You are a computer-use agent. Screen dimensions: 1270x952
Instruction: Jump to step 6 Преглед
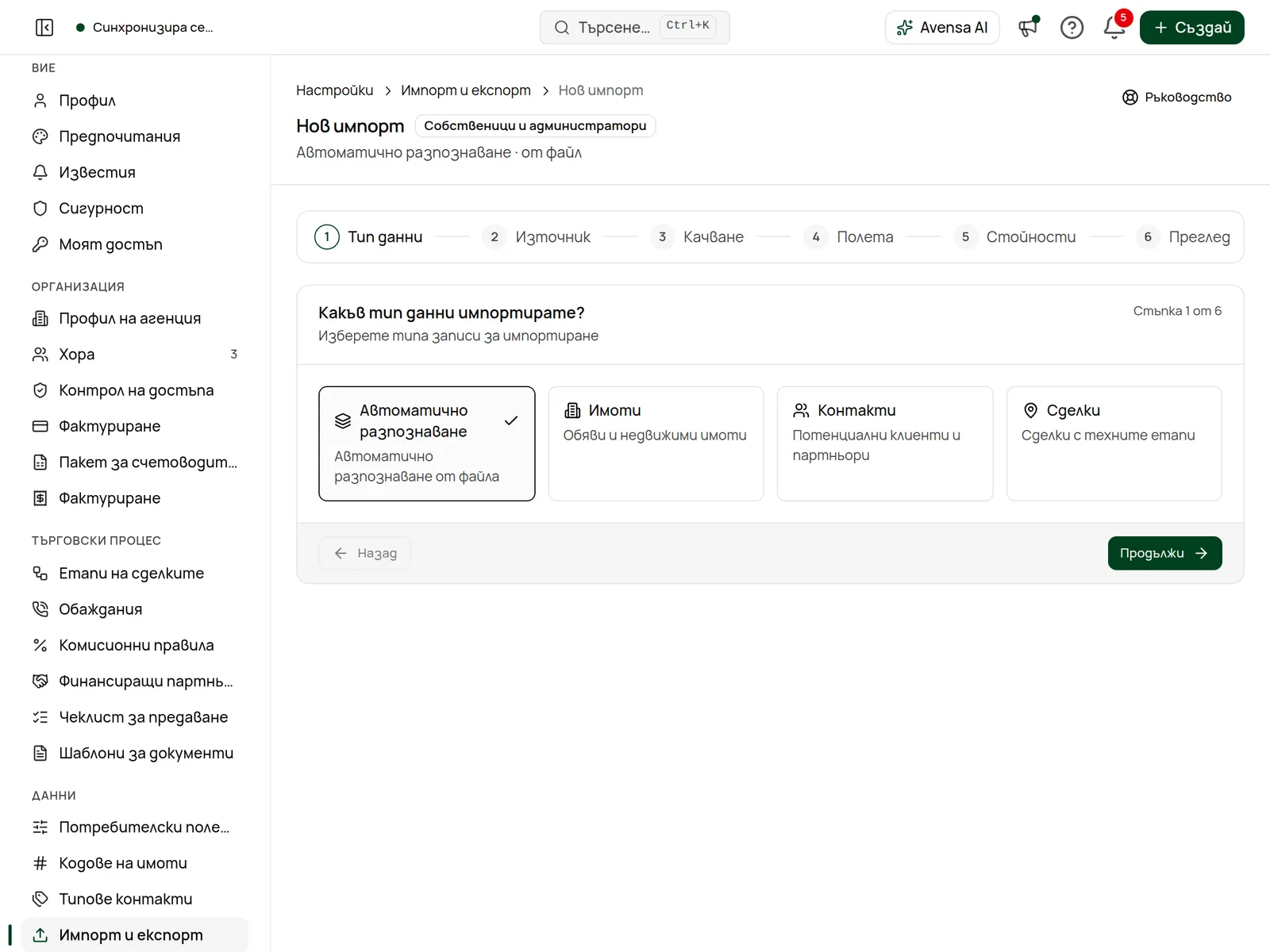coord(1183,237)
